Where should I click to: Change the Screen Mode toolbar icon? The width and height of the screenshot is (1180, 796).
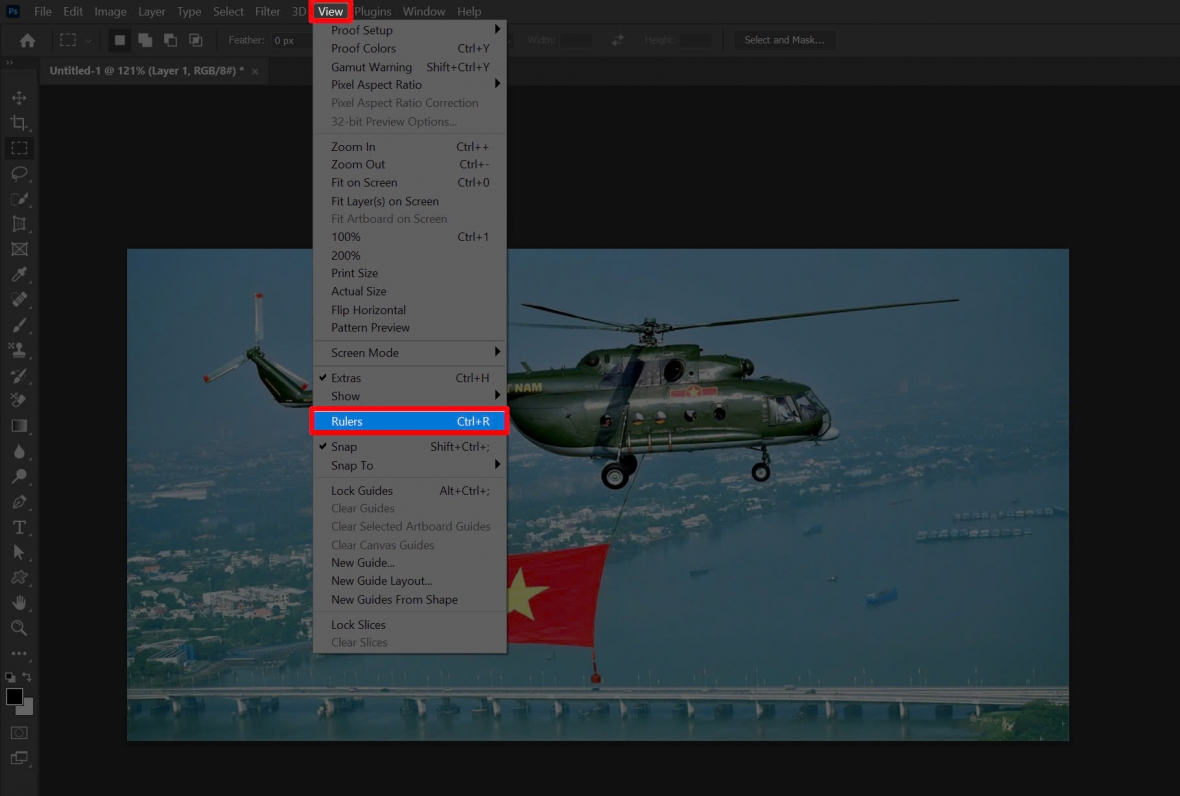pos(19,758)
